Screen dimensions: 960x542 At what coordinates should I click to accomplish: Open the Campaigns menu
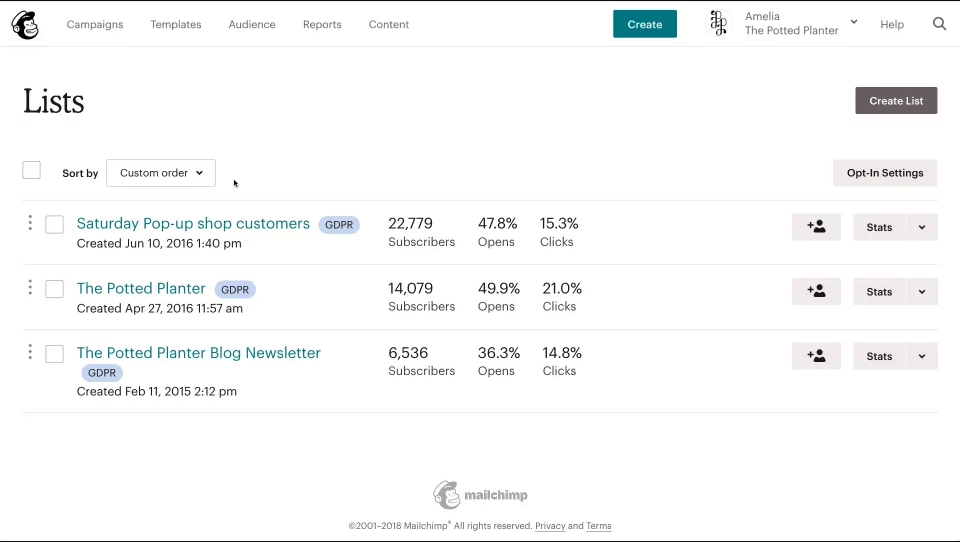coord(95,25)
